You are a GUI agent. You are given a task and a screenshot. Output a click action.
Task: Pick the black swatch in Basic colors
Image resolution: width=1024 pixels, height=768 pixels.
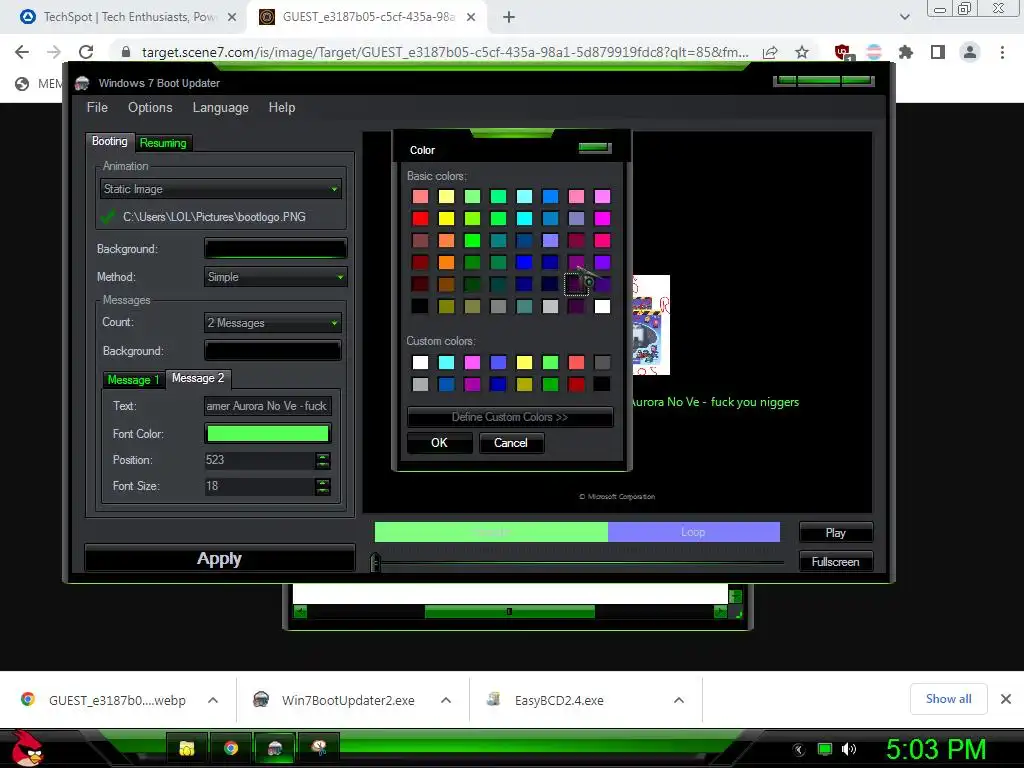(x=421, y=306)
